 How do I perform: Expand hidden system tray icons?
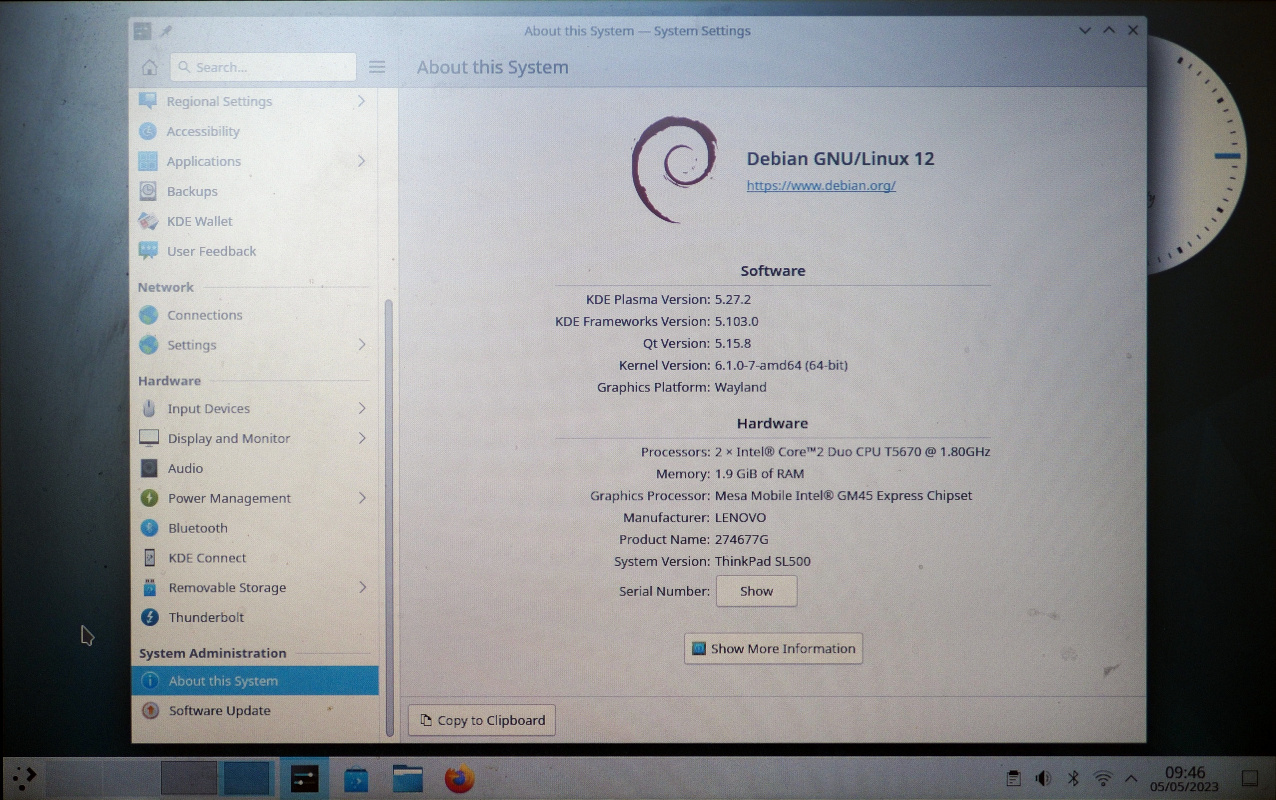tap(1131, 778)
